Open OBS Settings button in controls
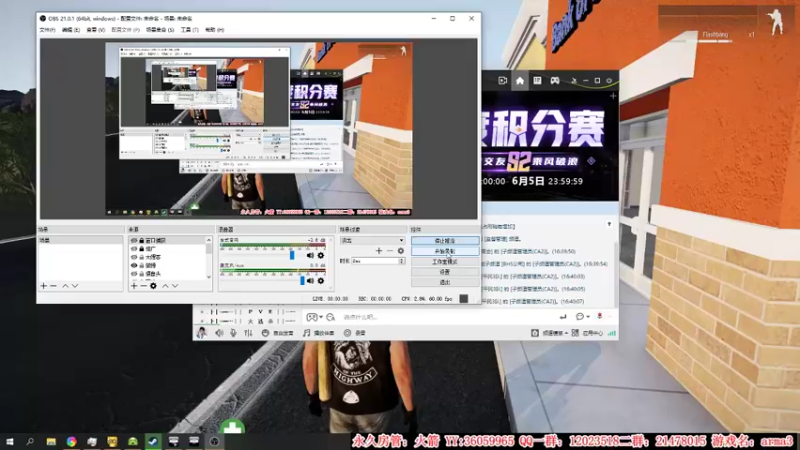 (x=445, y=272)
